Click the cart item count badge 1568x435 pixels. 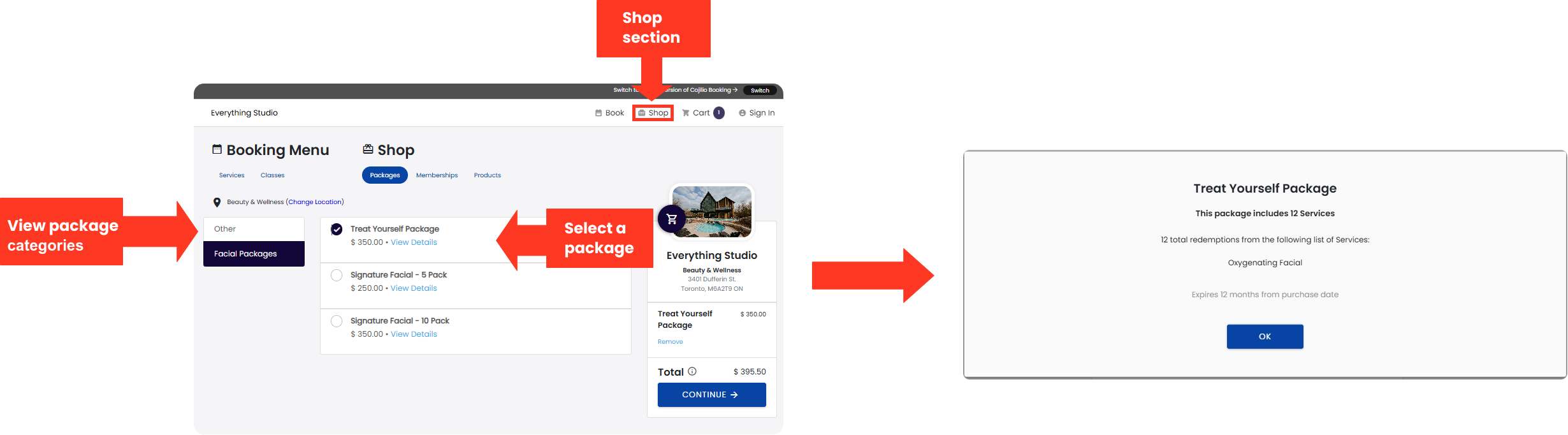pos(719,113)
